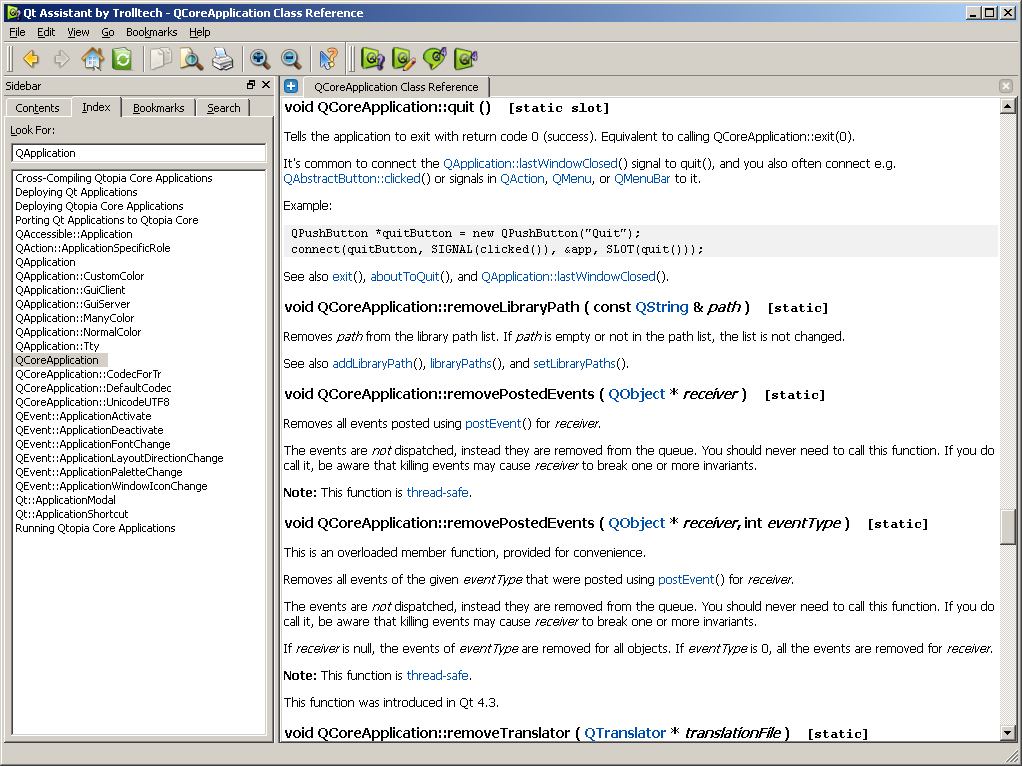Screen dimensions: 1022x766
Task: Open the QTranslator link
Action: pyautogui.click(x=624, y=733)
